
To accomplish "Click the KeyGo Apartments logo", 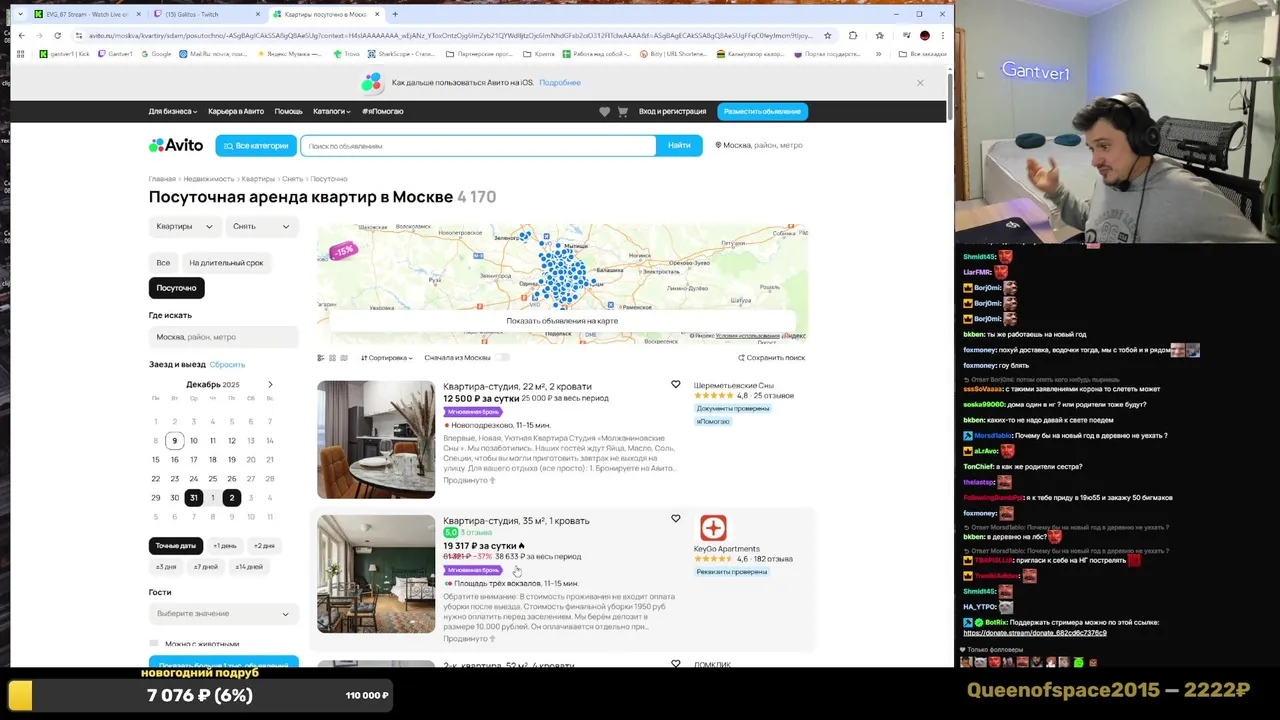I will click(713, 527).
